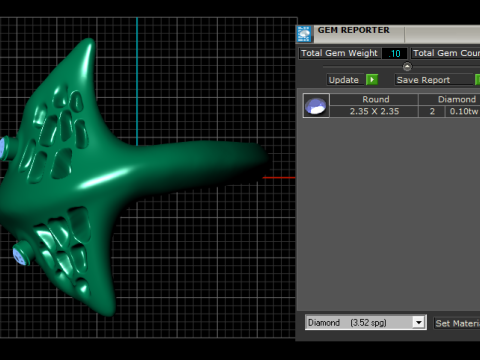Click the '0.10tw' weight cell
The height and width of the screenshot is (360, 480).
(463, 111)
